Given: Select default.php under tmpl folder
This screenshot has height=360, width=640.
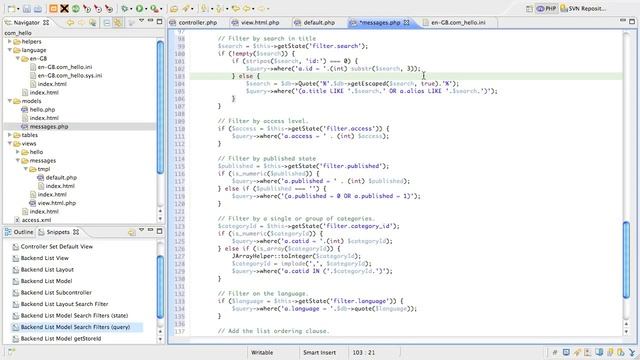Looking at the screenshot, I should click(61, 178).
